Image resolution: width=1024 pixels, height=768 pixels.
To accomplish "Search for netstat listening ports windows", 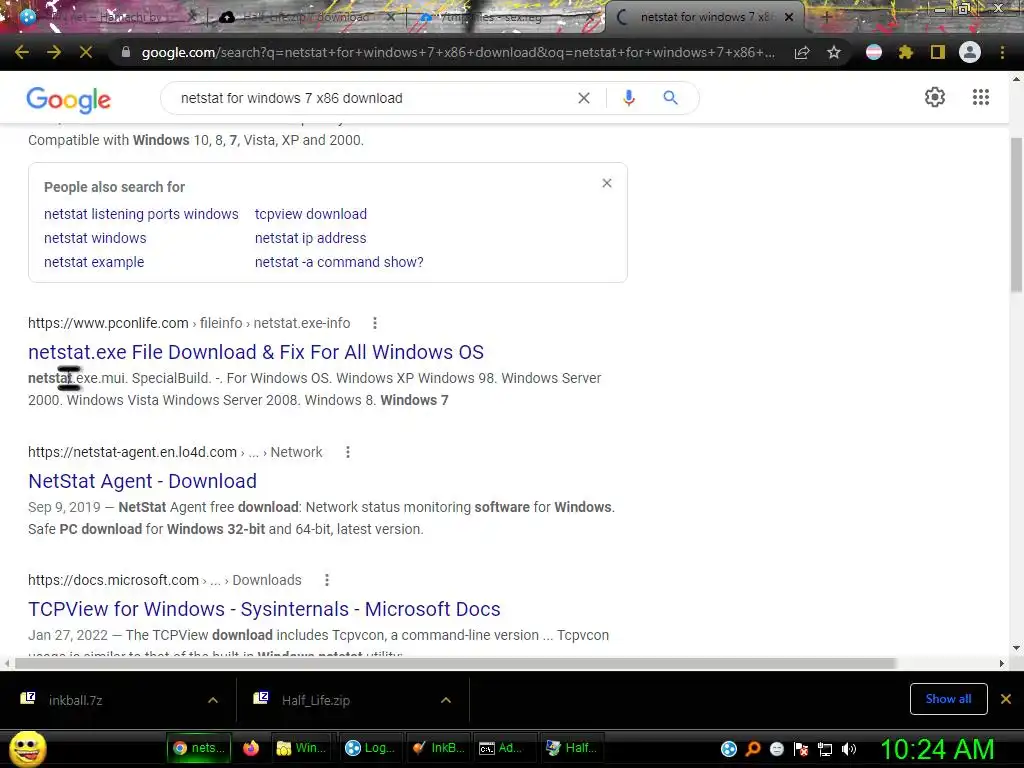I will 141,214.
